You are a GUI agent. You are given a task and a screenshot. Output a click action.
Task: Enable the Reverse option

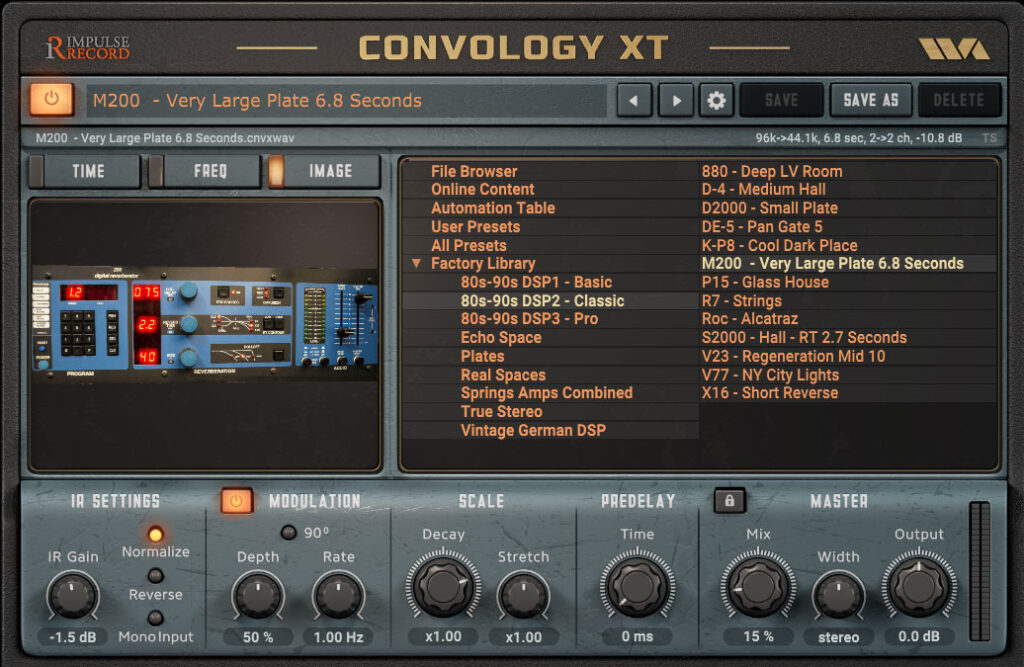pyautogui.click(x=155, y=576)
